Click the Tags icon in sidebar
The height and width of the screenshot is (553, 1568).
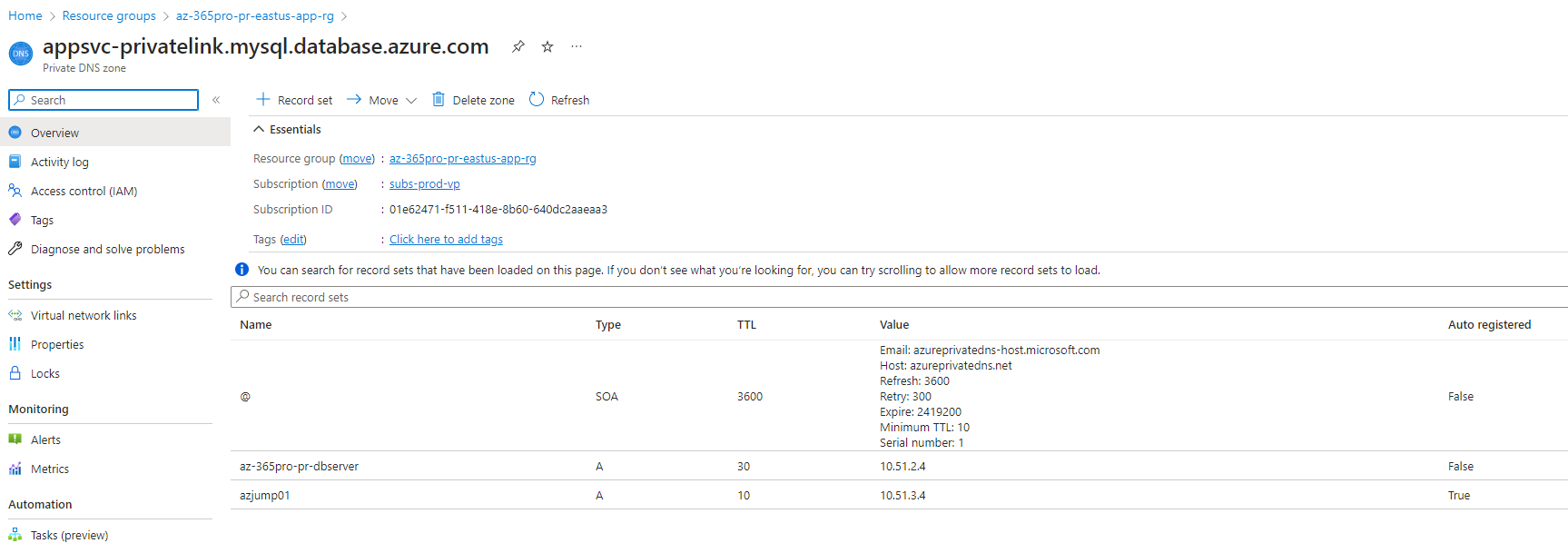click(15, 220)
